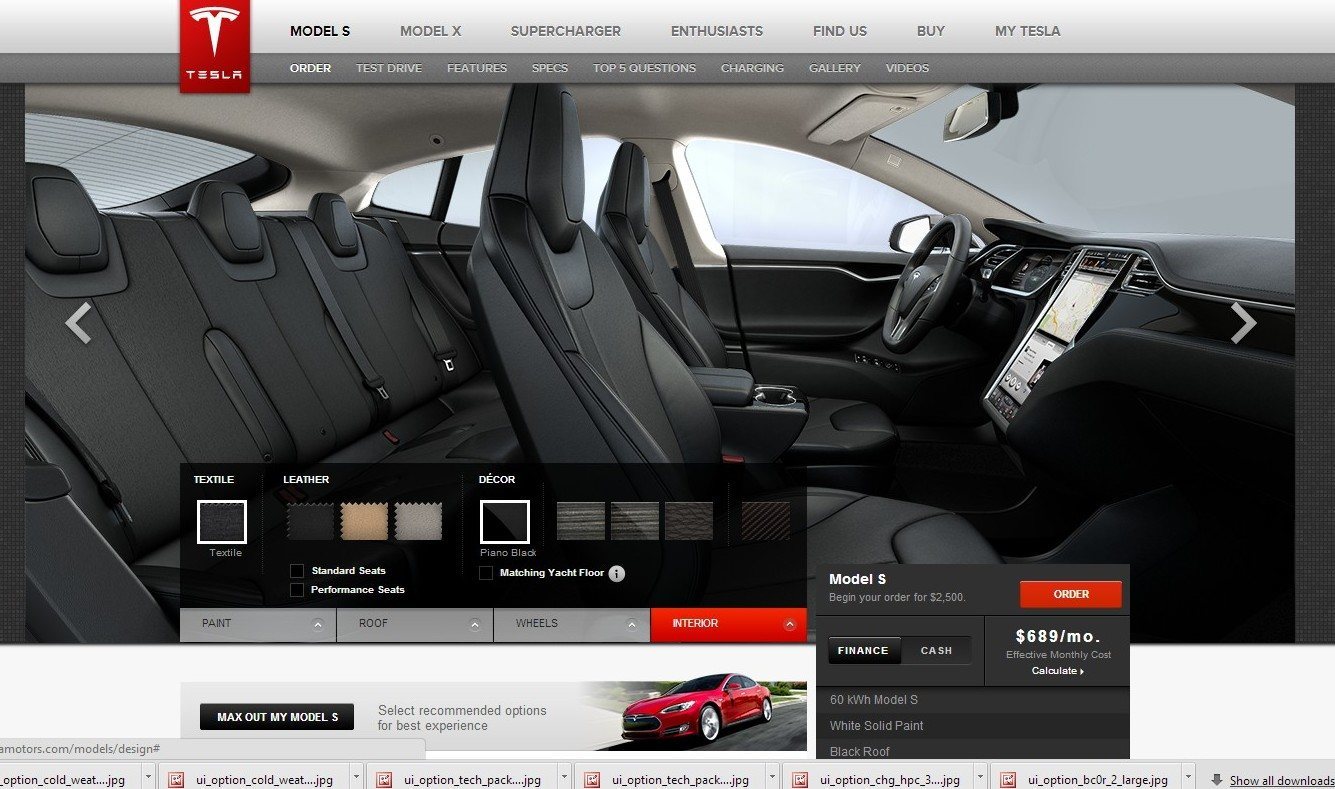1335x789 pixels.
Task: Click the red Order button
Action: point(1071,594)
